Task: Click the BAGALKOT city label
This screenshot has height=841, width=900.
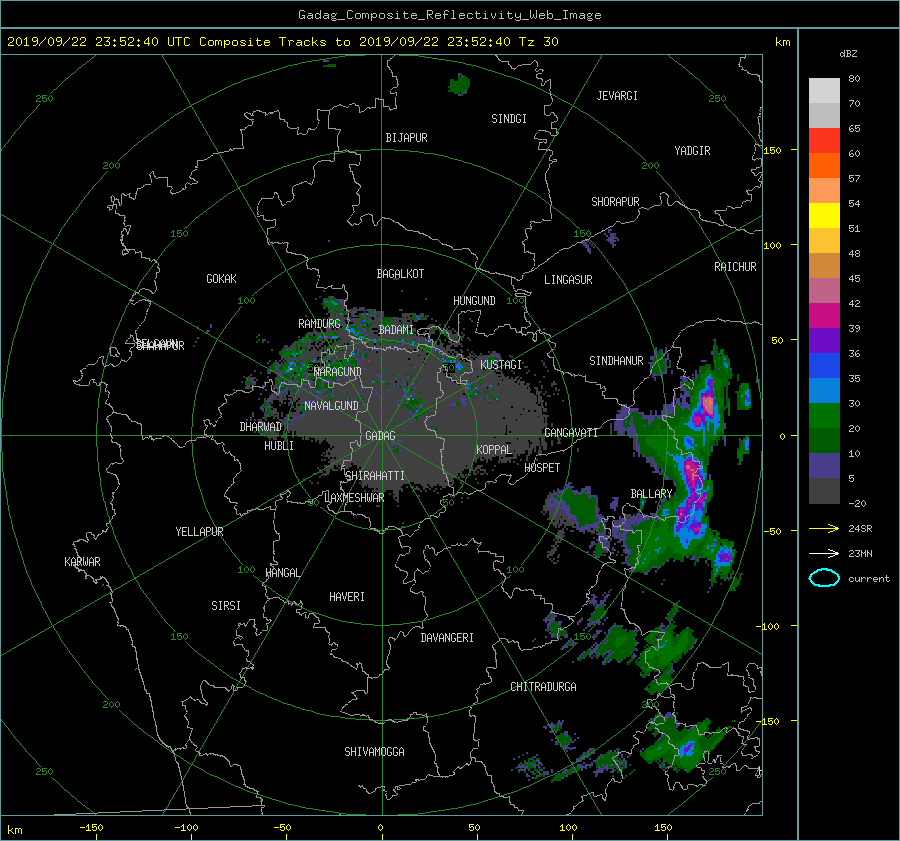Action: [400, 274]
